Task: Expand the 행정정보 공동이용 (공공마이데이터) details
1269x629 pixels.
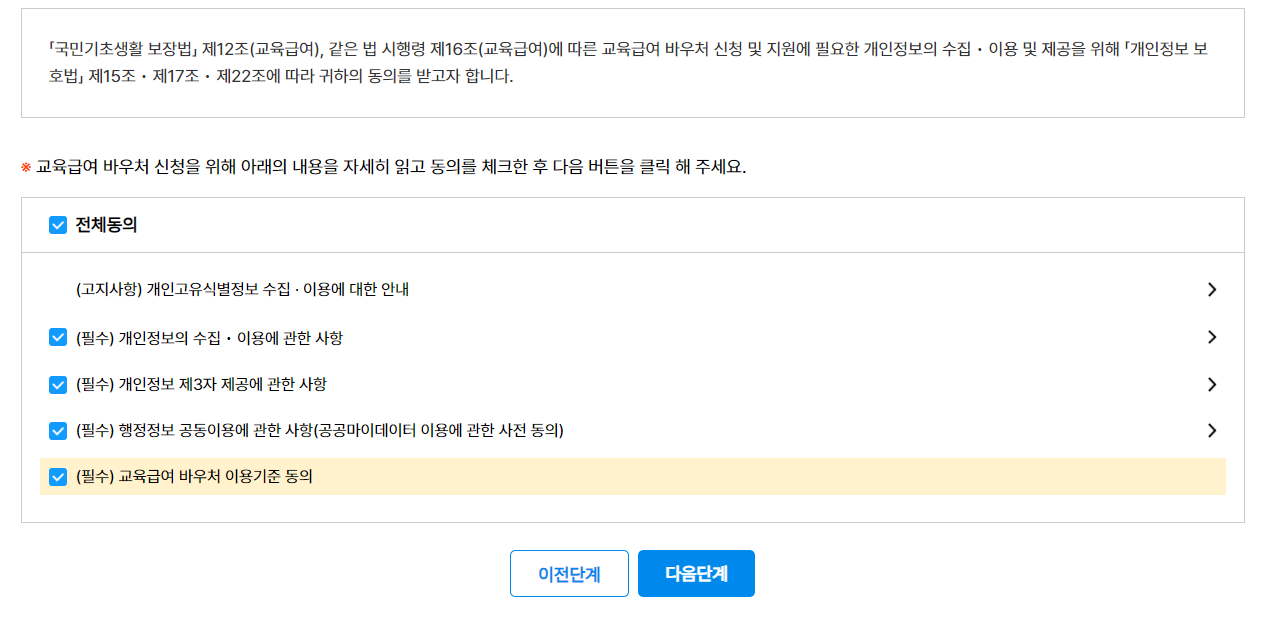Action: coord(1212,431)
